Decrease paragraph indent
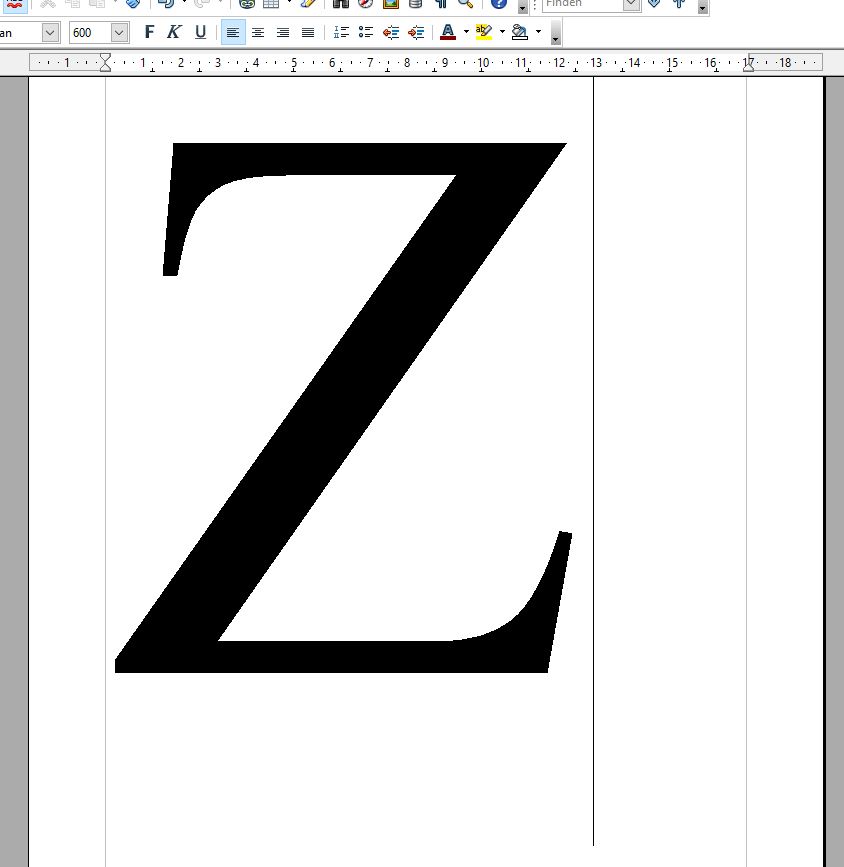The width and height of the screenshot is (844, 867). [x=391, y=33]
